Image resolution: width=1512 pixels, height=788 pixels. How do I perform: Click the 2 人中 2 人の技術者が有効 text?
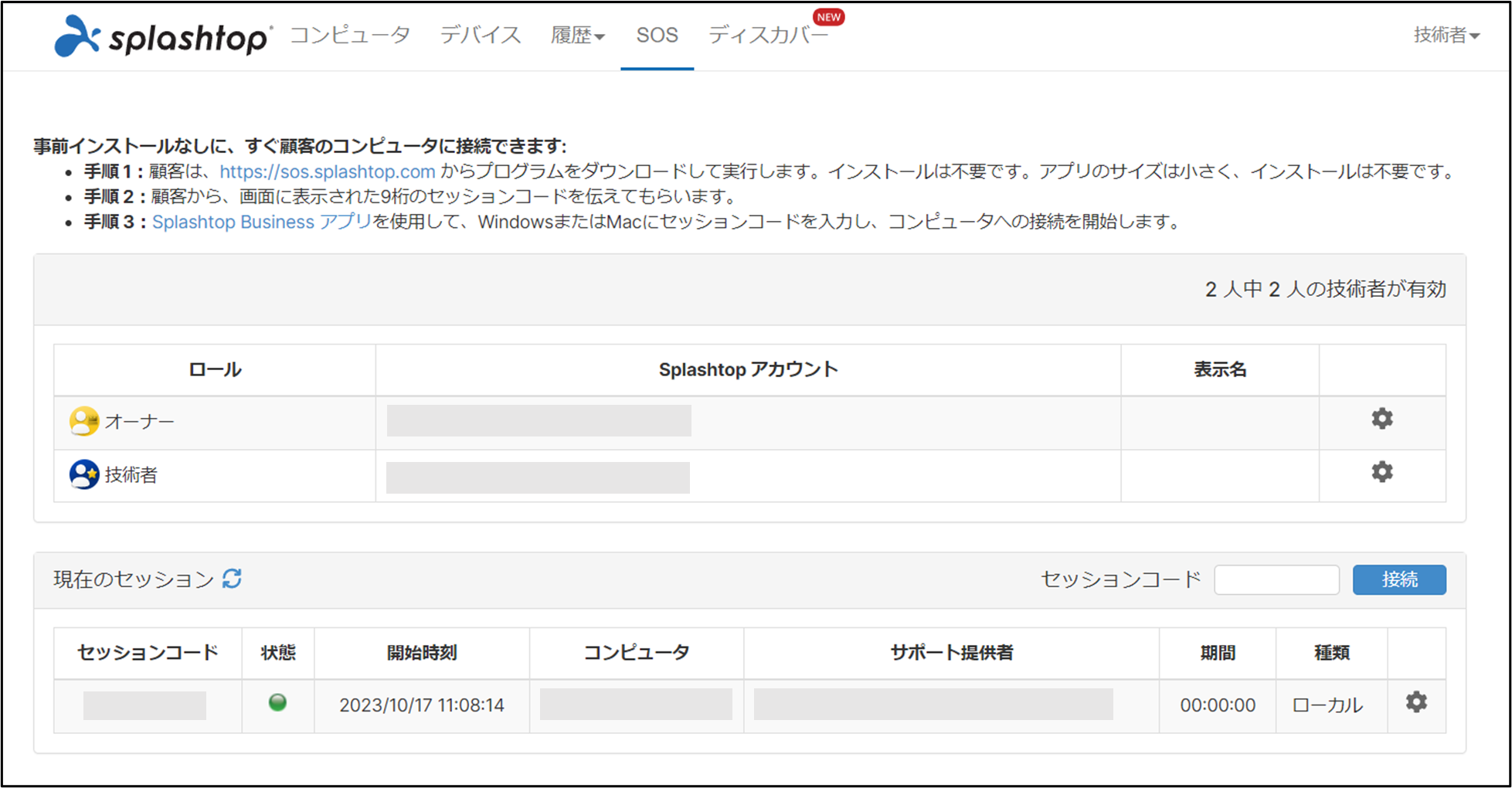(1326, 290)
